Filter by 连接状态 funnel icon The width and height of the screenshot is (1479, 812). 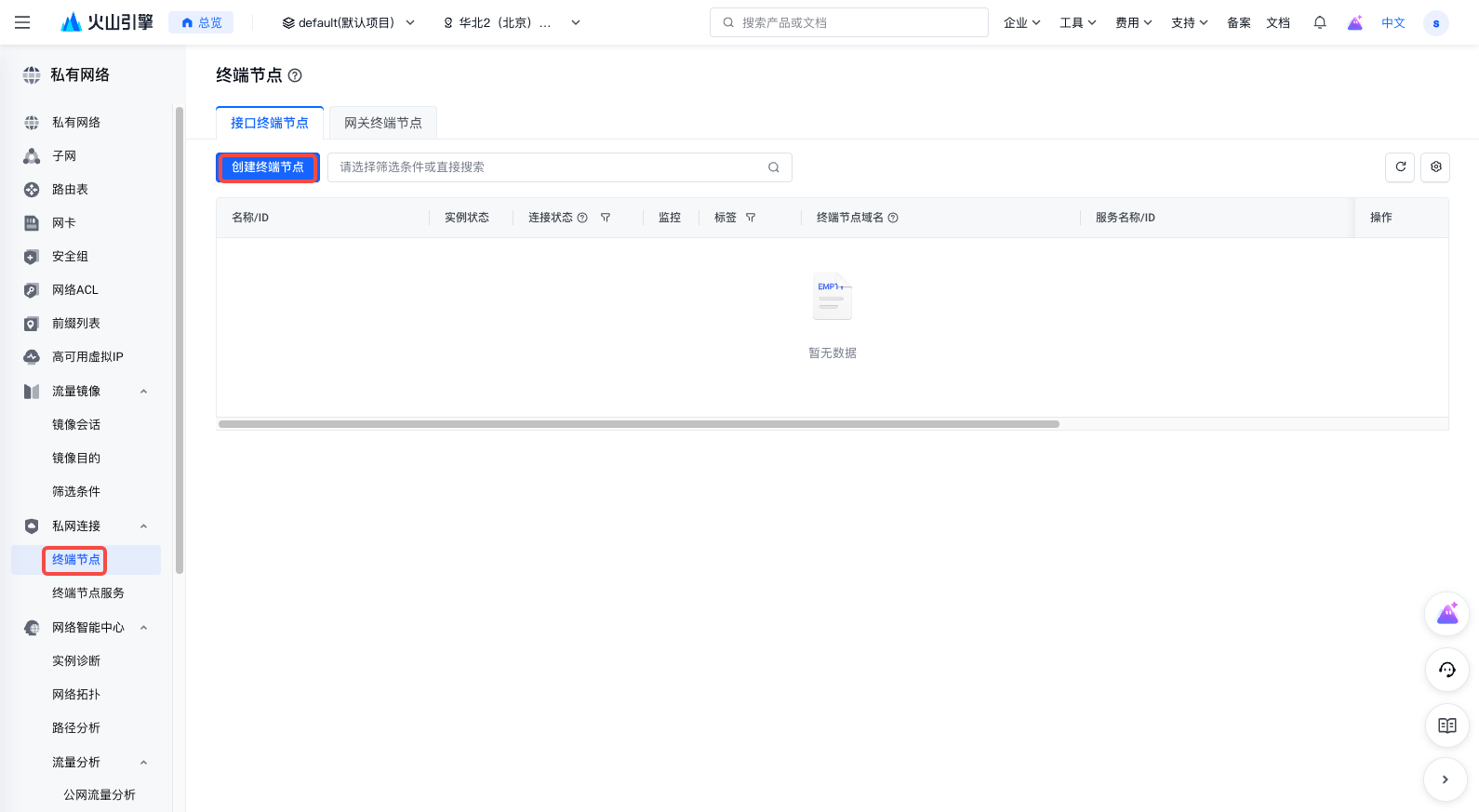[x=606, y=218]
